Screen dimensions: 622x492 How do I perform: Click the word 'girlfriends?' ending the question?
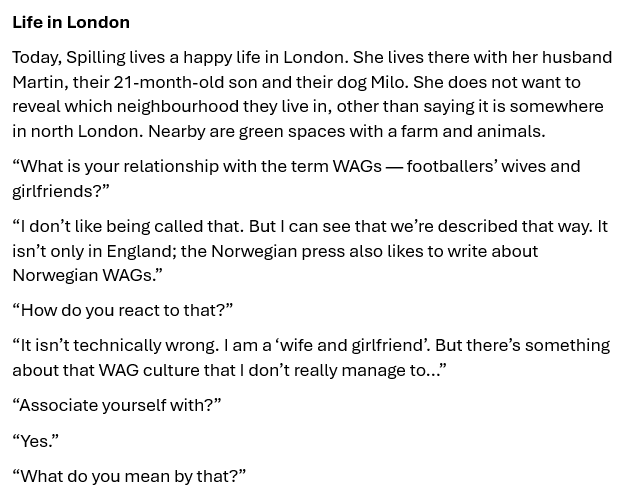pos(61,191)
